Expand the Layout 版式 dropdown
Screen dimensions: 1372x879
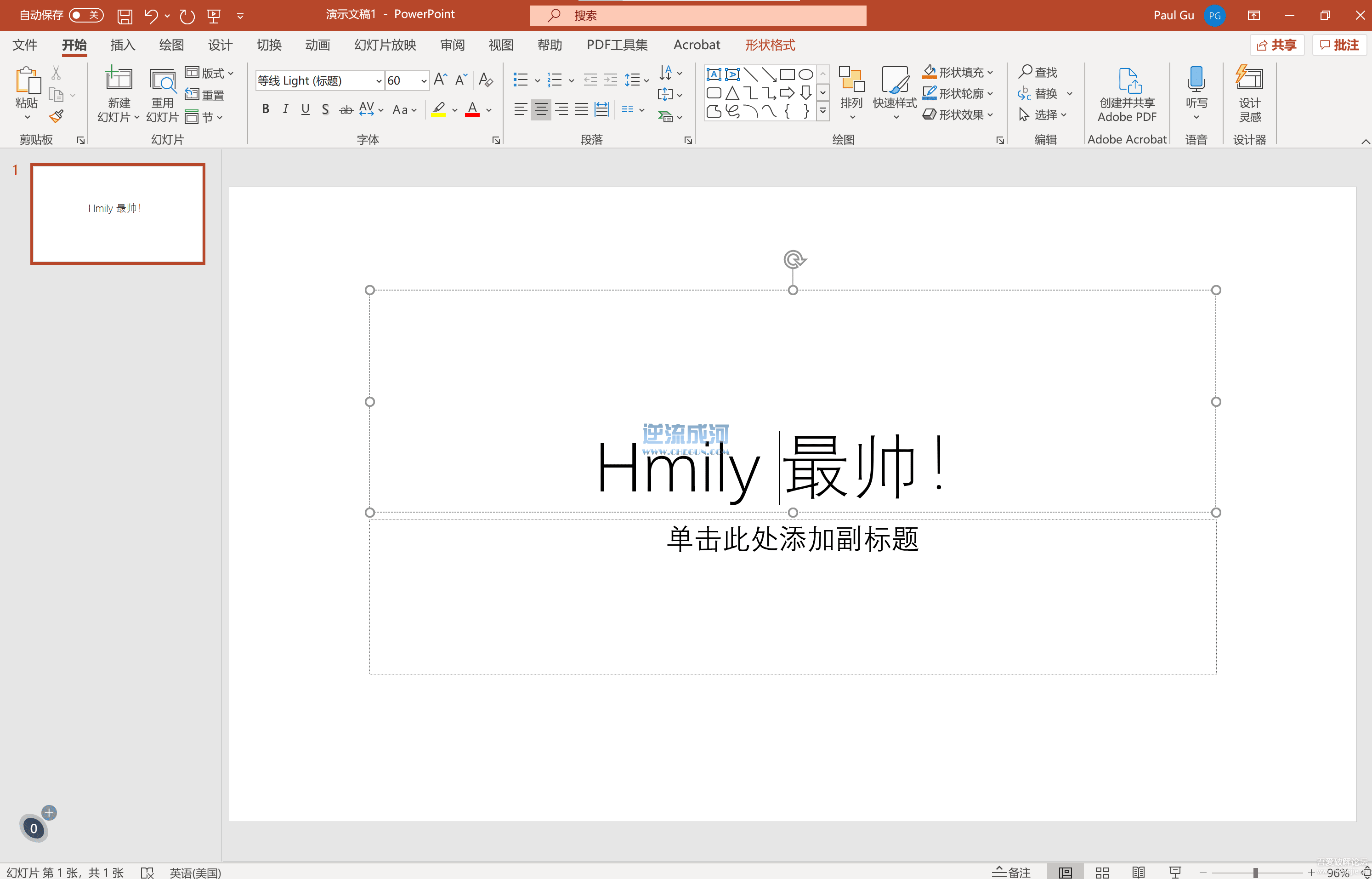tap(210, 73)
